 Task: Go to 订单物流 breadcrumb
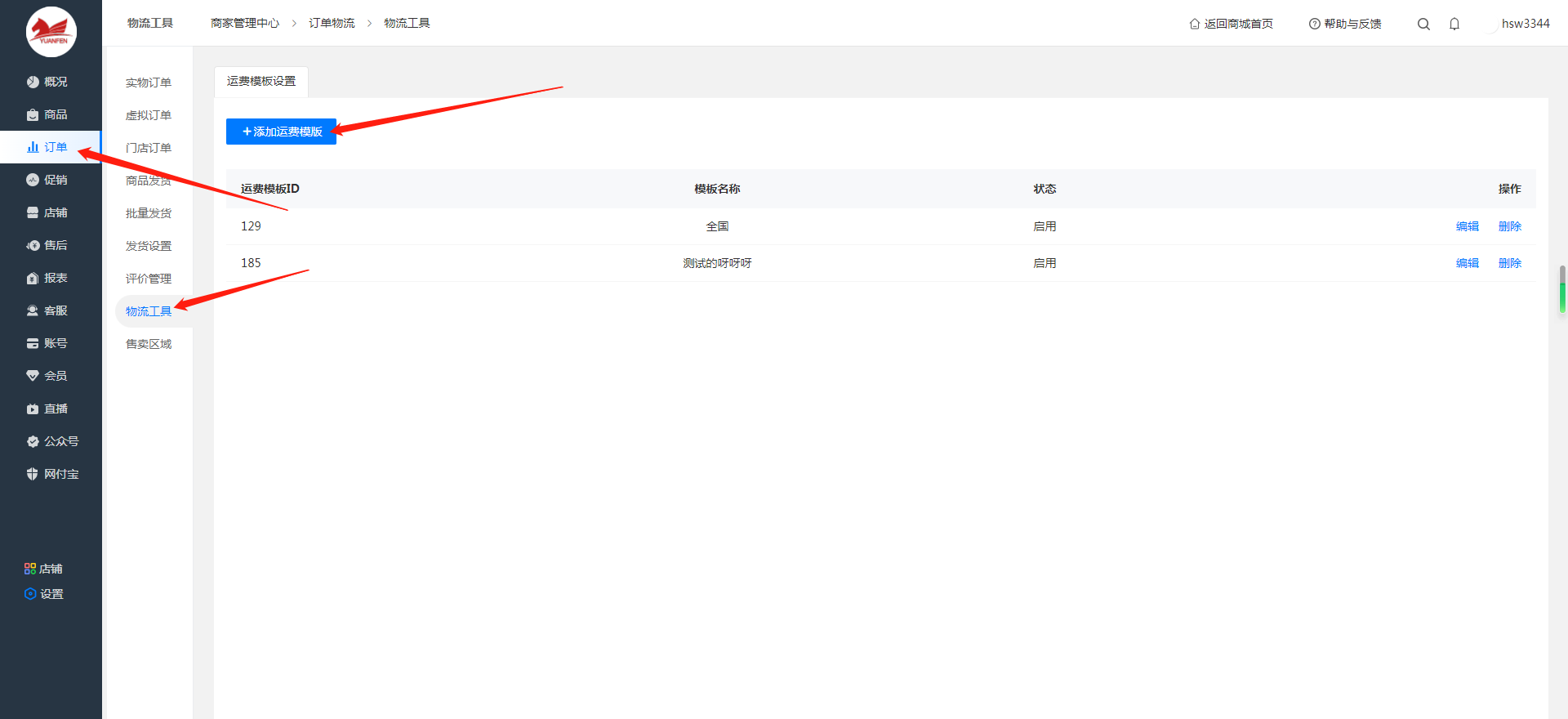pos(332,23)
